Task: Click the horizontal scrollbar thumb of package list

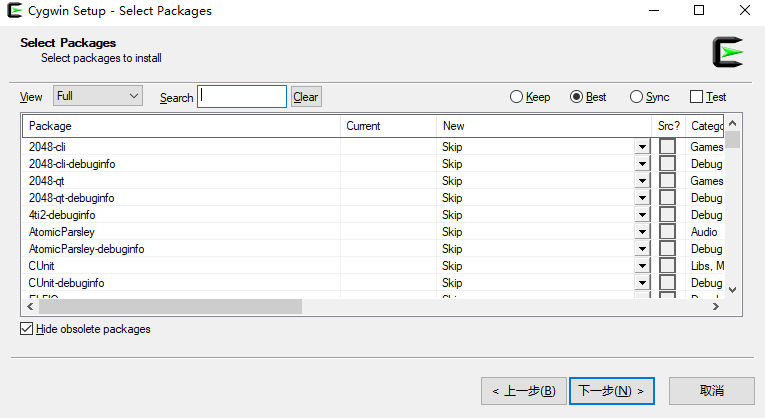Action: 170,306
